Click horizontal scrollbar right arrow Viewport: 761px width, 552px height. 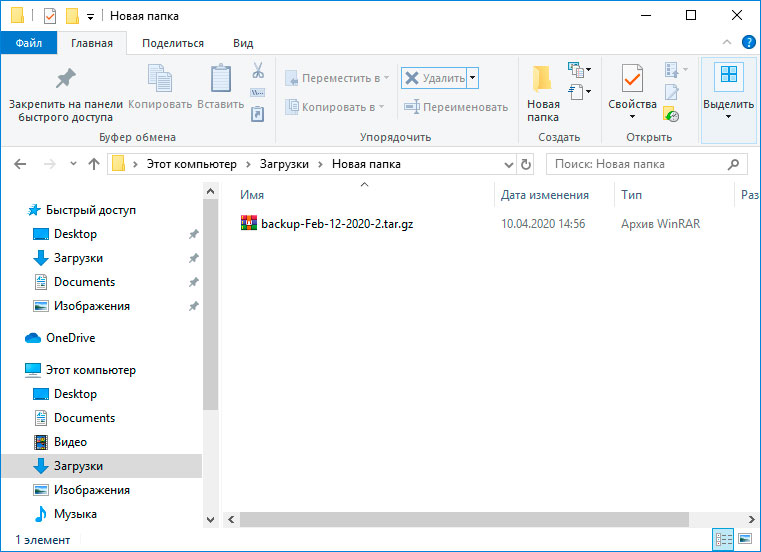click(x=751, y=519)
